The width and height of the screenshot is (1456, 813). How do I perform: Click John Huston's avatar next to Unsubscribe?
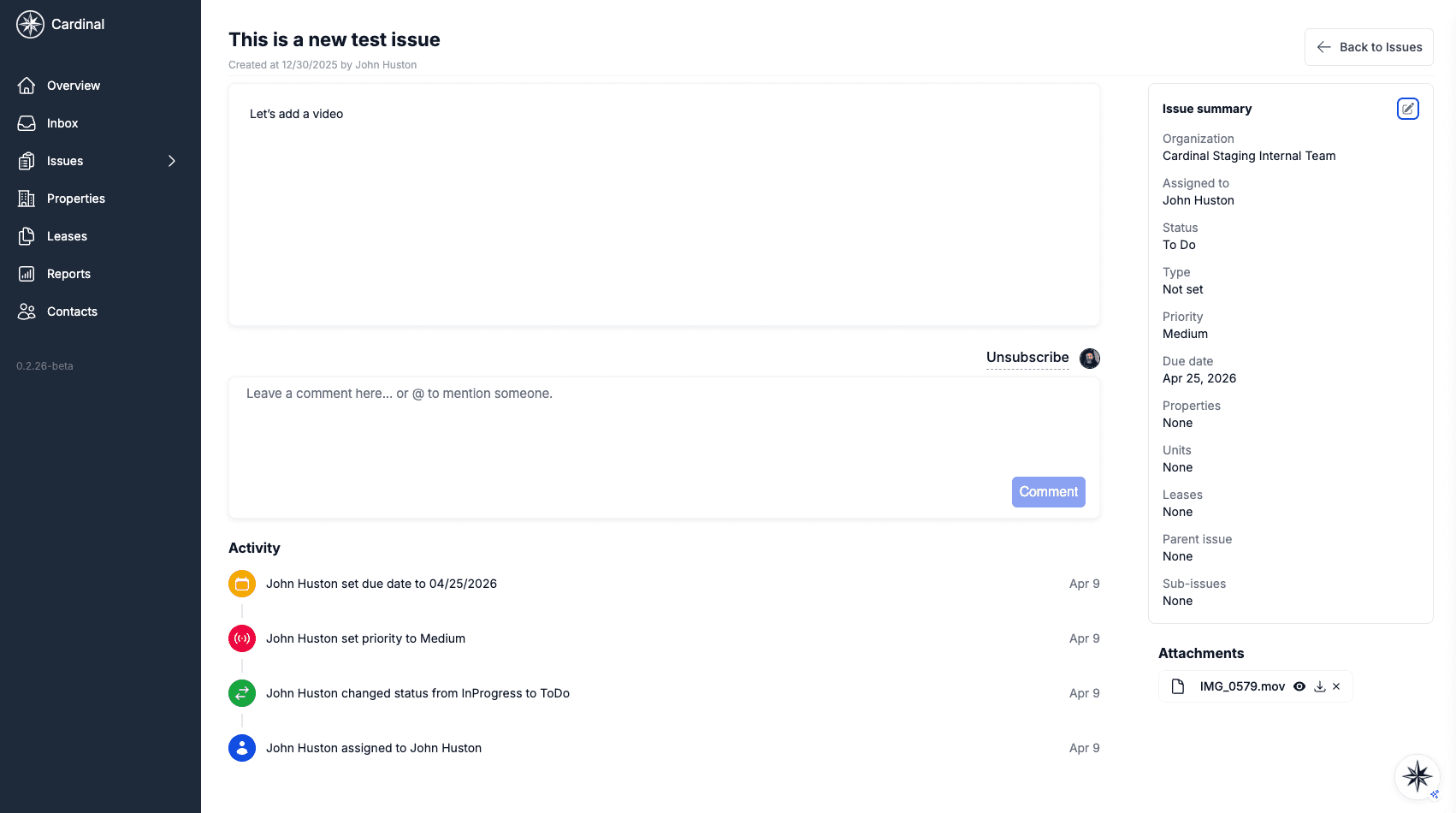[x=1088, y=358]
